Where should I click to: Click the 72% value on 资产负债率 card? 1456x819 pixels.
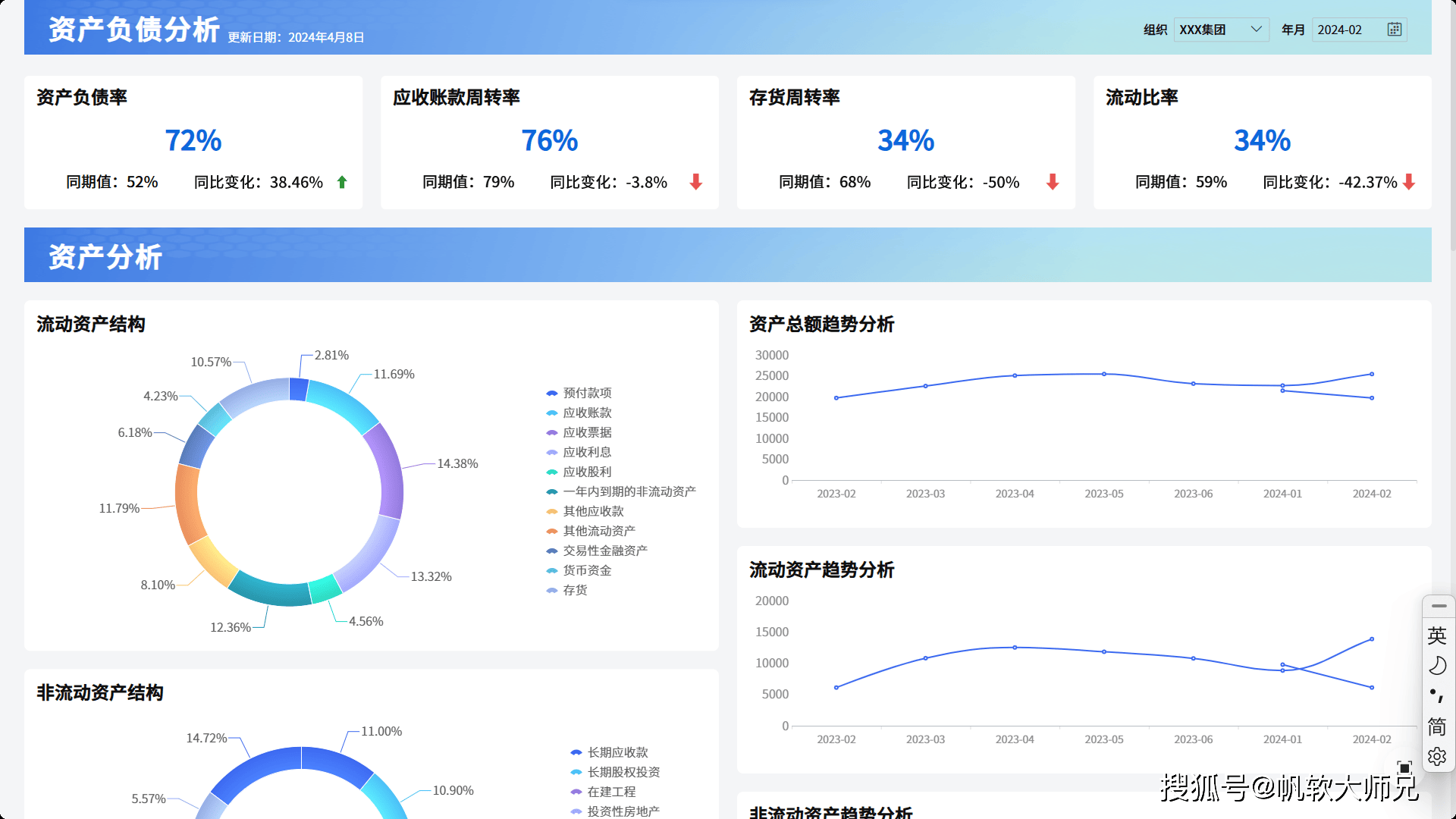coord(193,140)
